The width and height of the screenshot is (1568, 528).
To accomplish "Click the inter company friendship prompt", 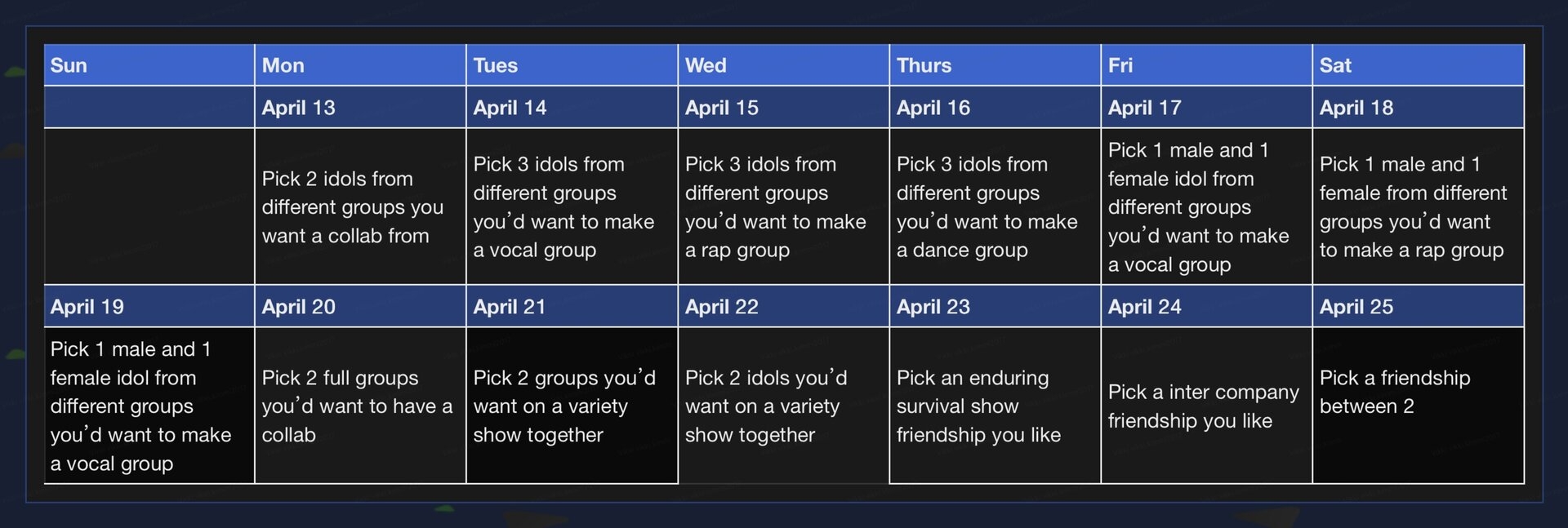I will point(1206,406).
